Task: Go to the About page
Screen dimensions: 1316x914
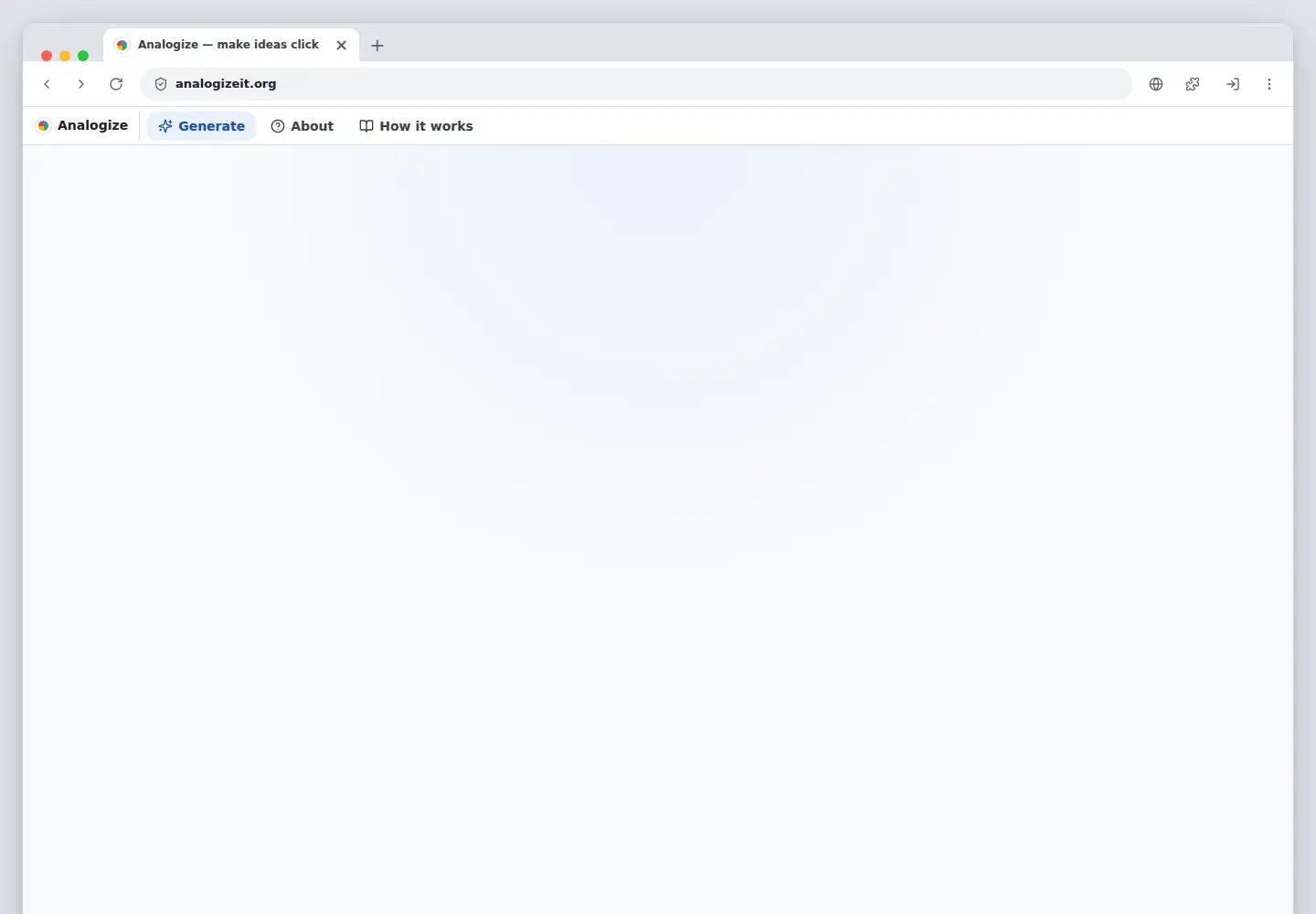Action: [x=302, y=126]
